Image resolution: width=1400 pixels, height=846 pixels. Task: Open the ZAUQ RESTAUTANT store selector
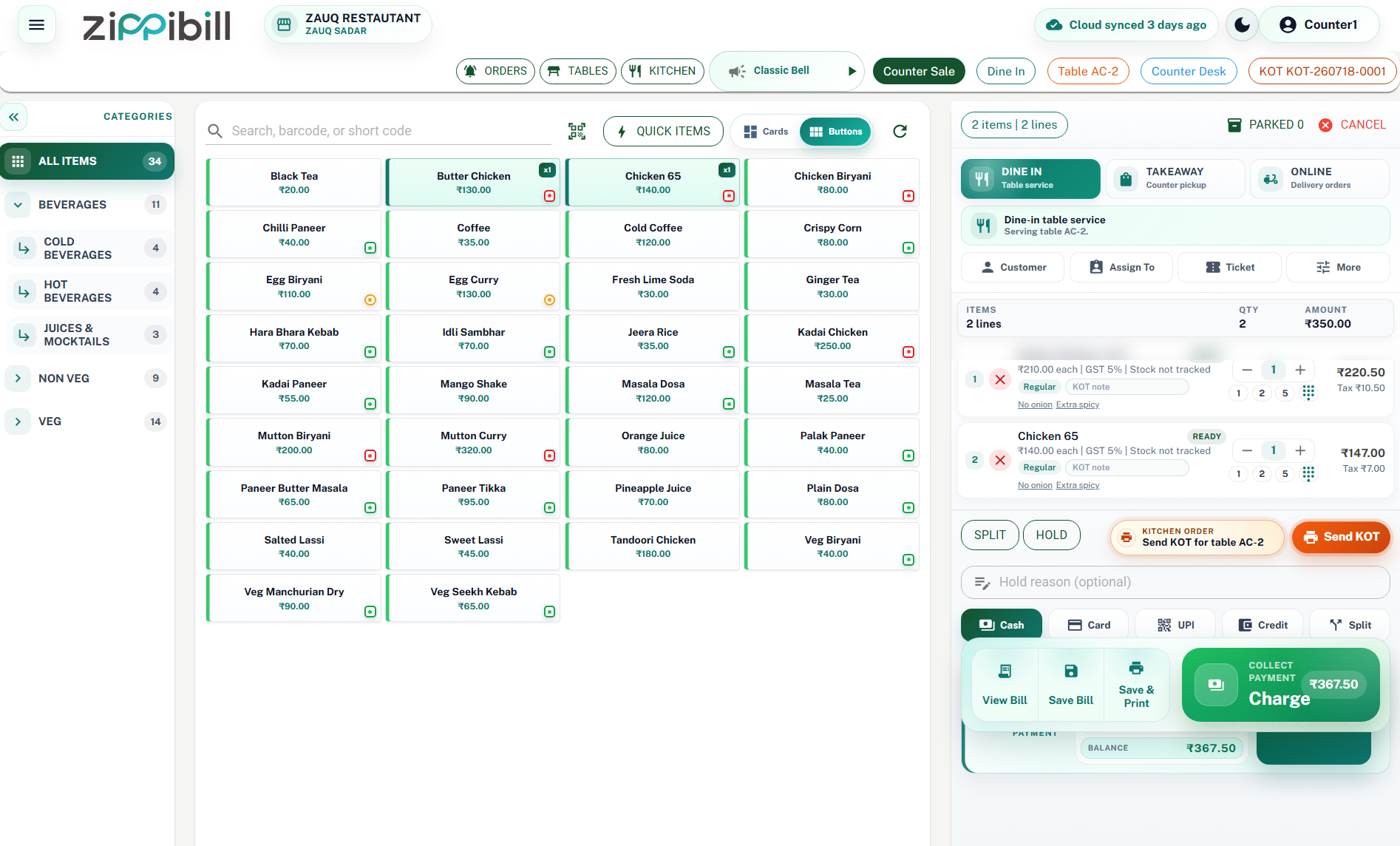click(x=348, y=24)
